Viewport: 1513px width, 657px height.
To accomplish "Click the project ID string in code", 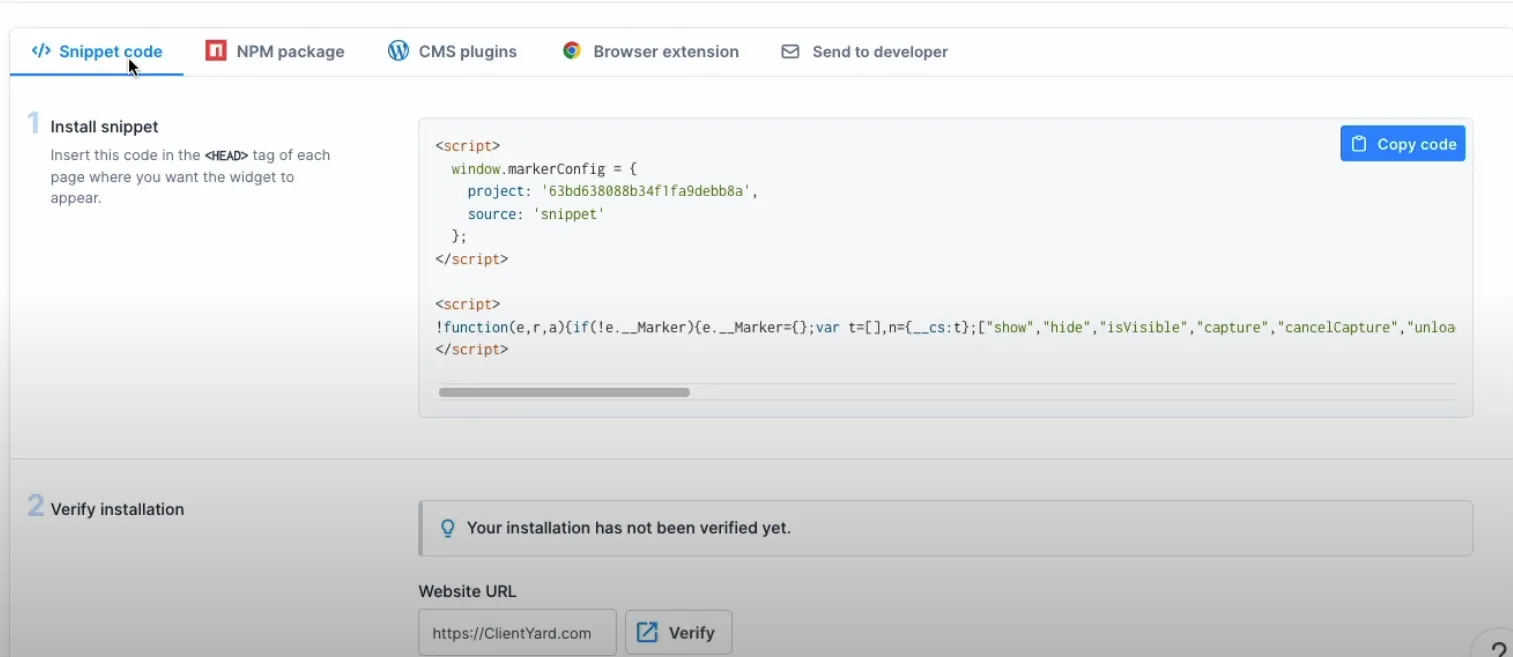I will pyautogui.click(x=647, y=191).
